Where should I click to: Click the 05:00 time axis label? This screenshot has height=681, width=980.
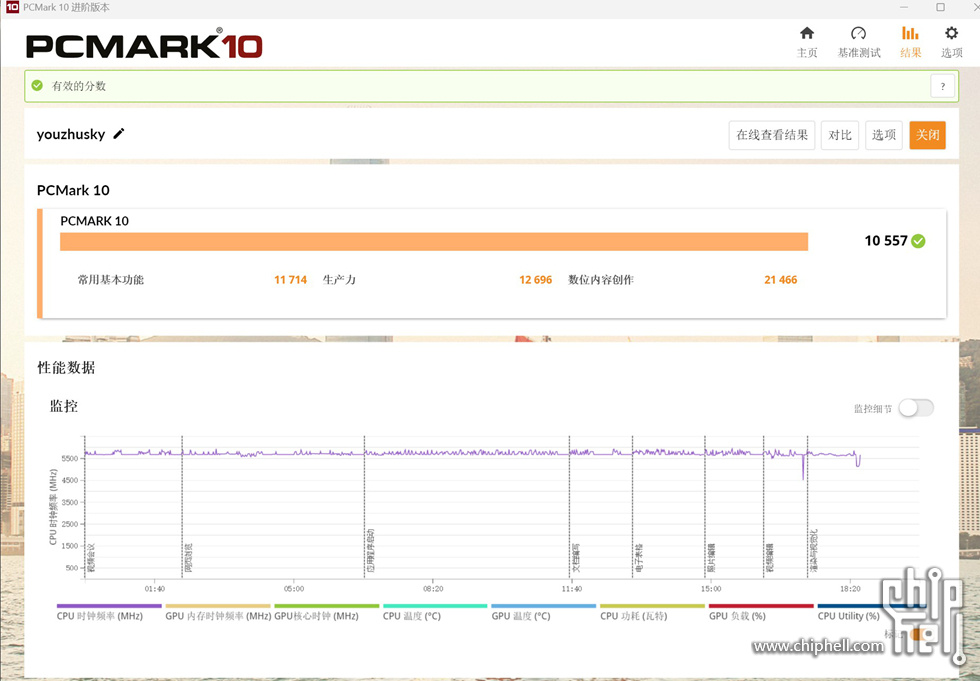click(x=294, y=589)
